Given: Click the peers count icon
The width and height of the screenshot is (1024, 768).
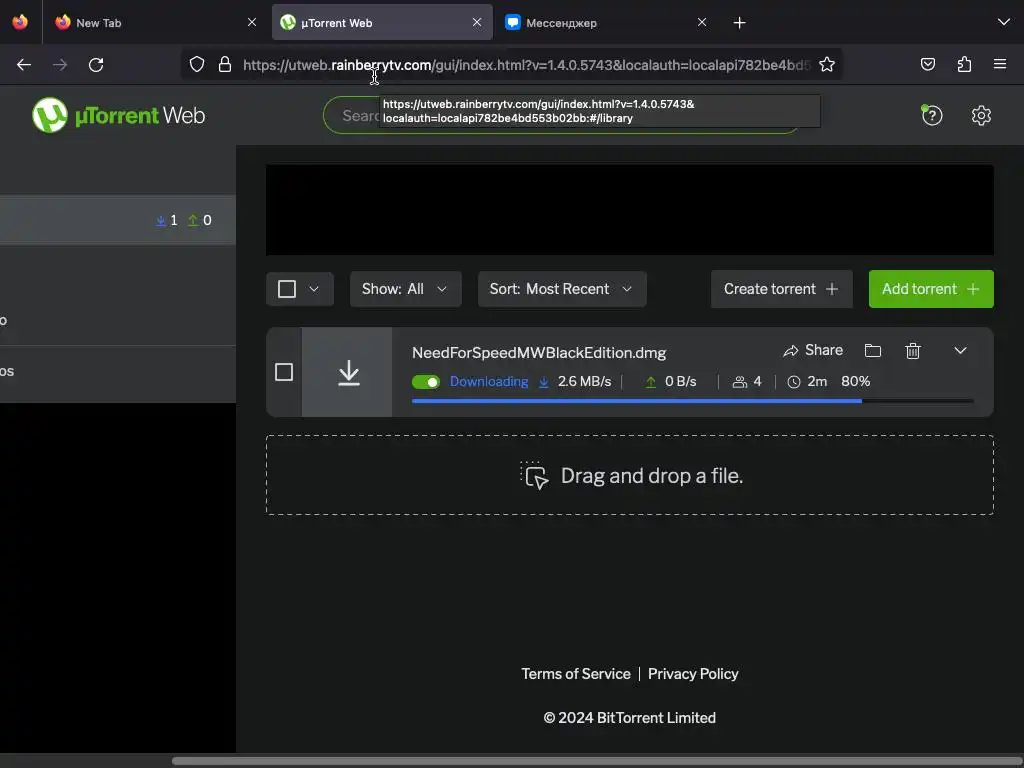Looking at the screenshot, I should pos(739,382).
